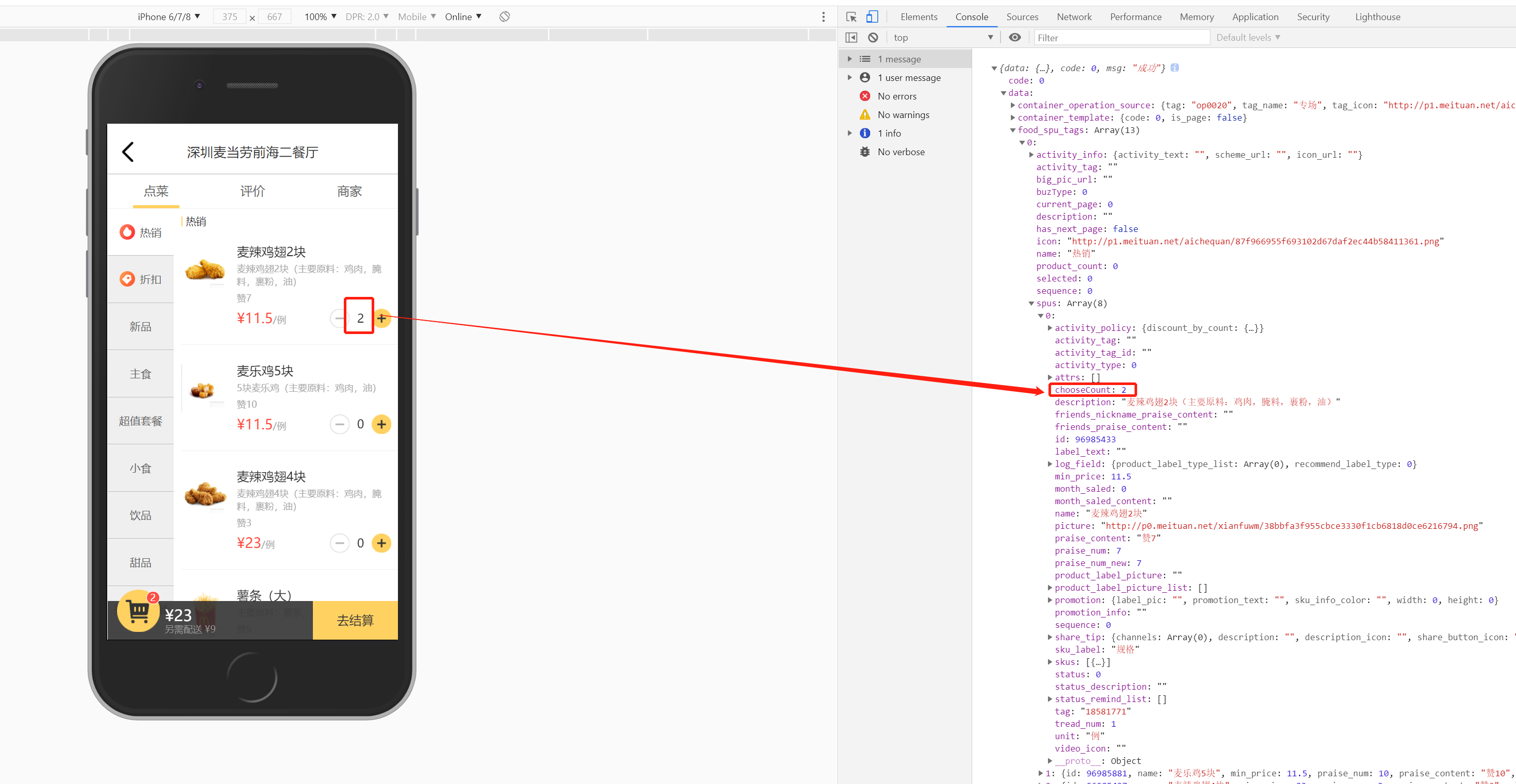
Task: Decrease 麦辣鸡翅4块 quantity with minus button
Action: pyautogui.click(x=340, y=543)
